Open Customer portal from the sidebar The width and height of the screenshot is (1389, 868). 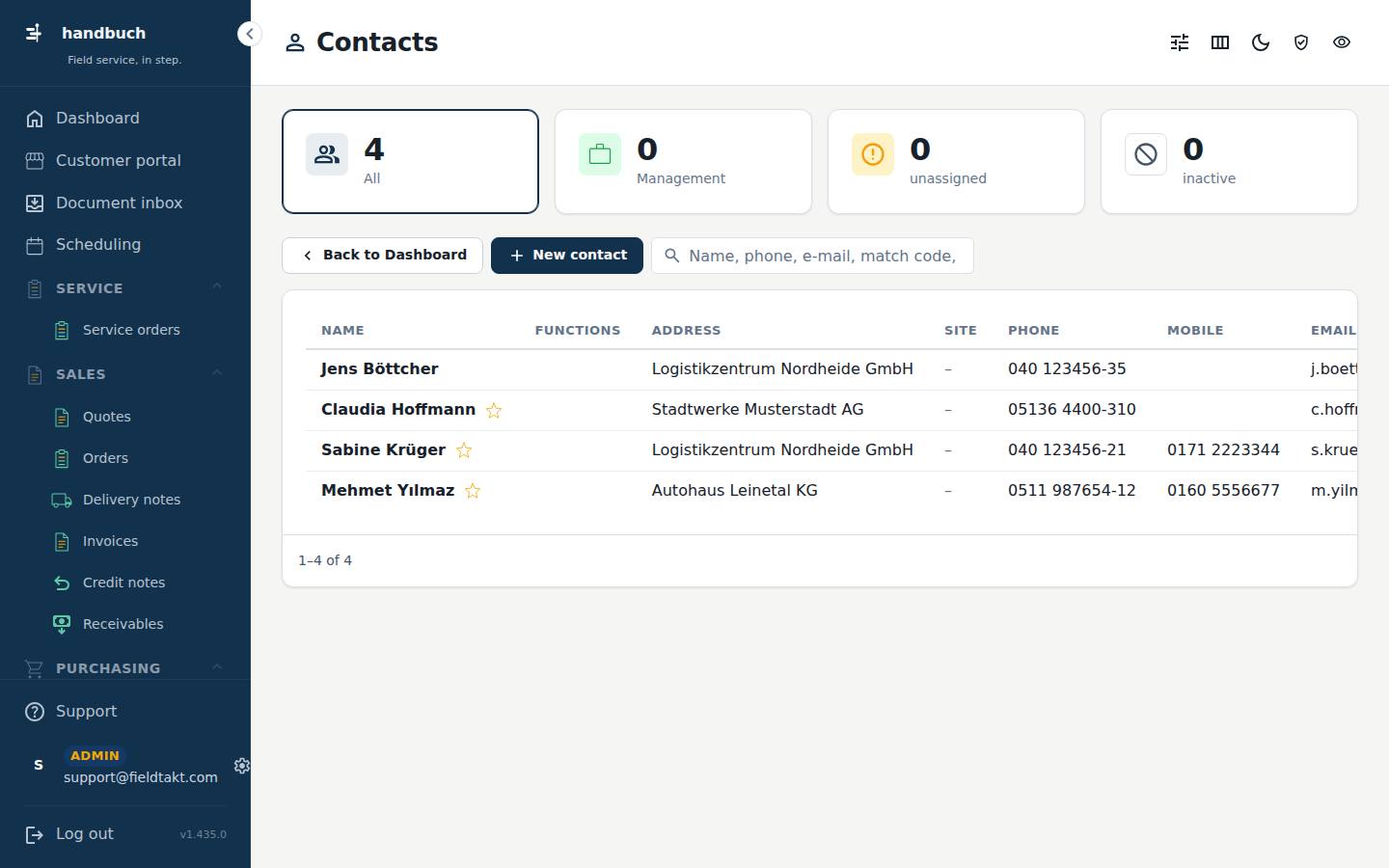pos(125,161)
